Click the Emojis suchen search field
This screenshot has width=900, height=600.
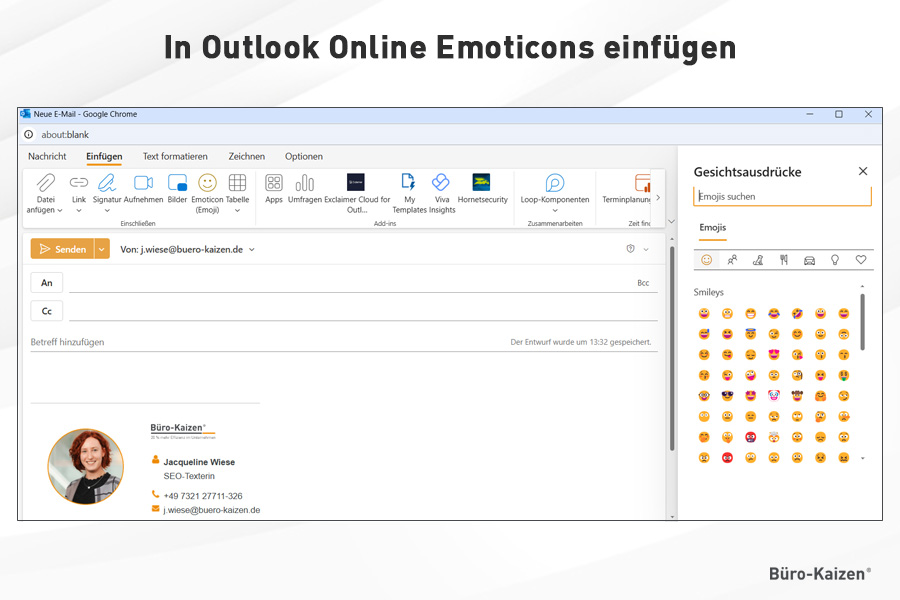tap(782, 196)
